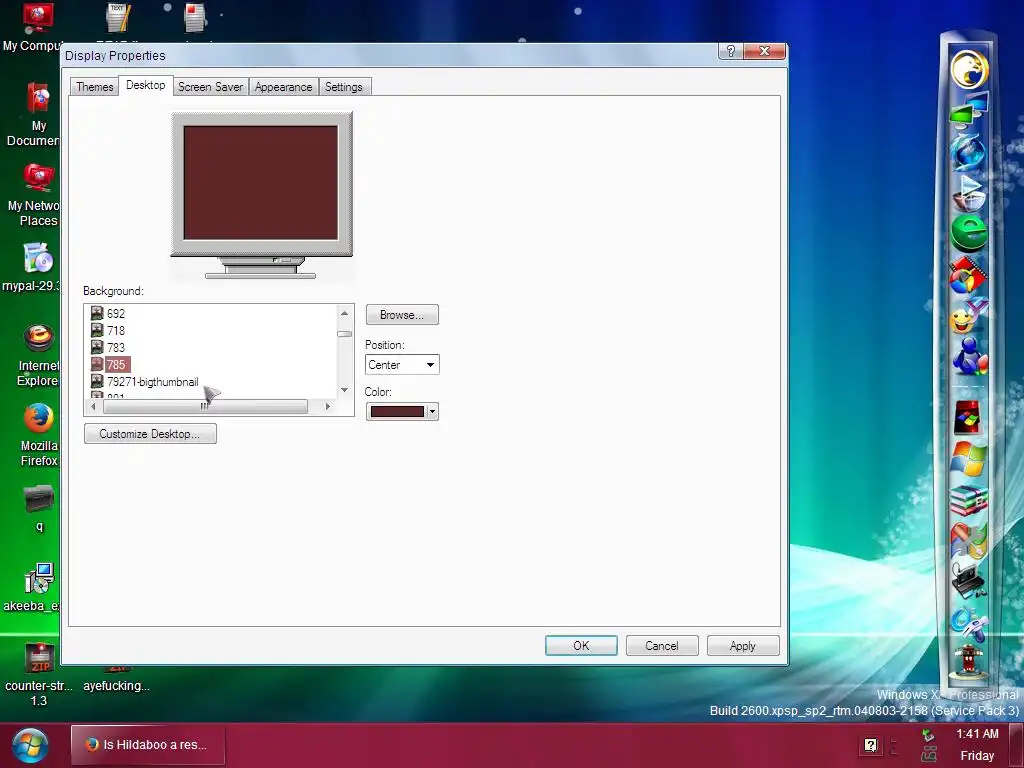Click the dark maroon color swatch
Image resolution: width=1024 pixels, height=768 pixels.
(397, 411)
